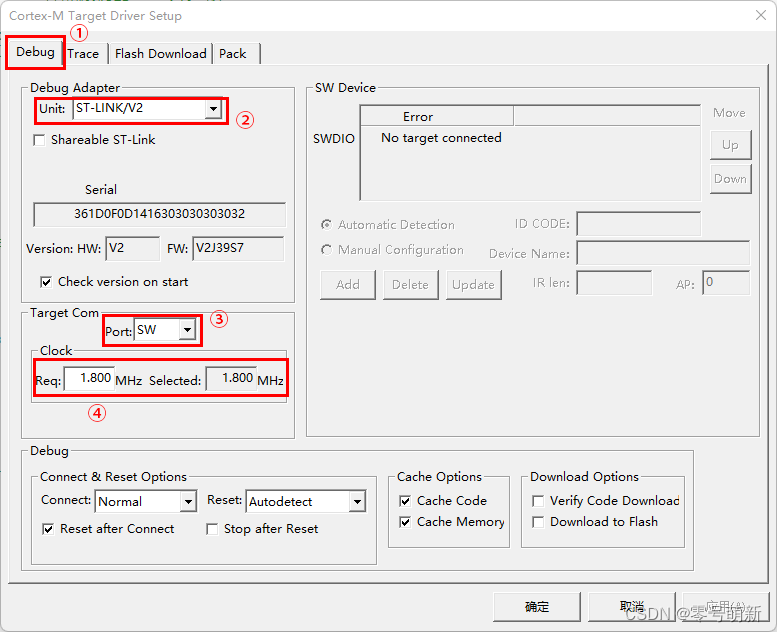Viewport: 777px width, 632px height.
Task: Enable Verify Code Download option
Action: (x=538, y=501)
